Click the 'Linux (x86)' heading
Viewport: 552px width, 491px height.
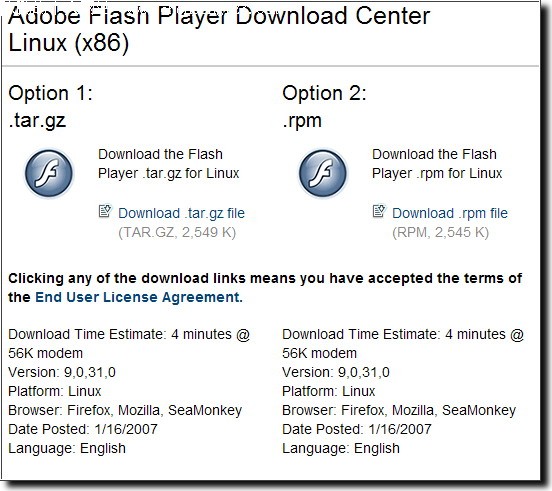click(69, 43)
